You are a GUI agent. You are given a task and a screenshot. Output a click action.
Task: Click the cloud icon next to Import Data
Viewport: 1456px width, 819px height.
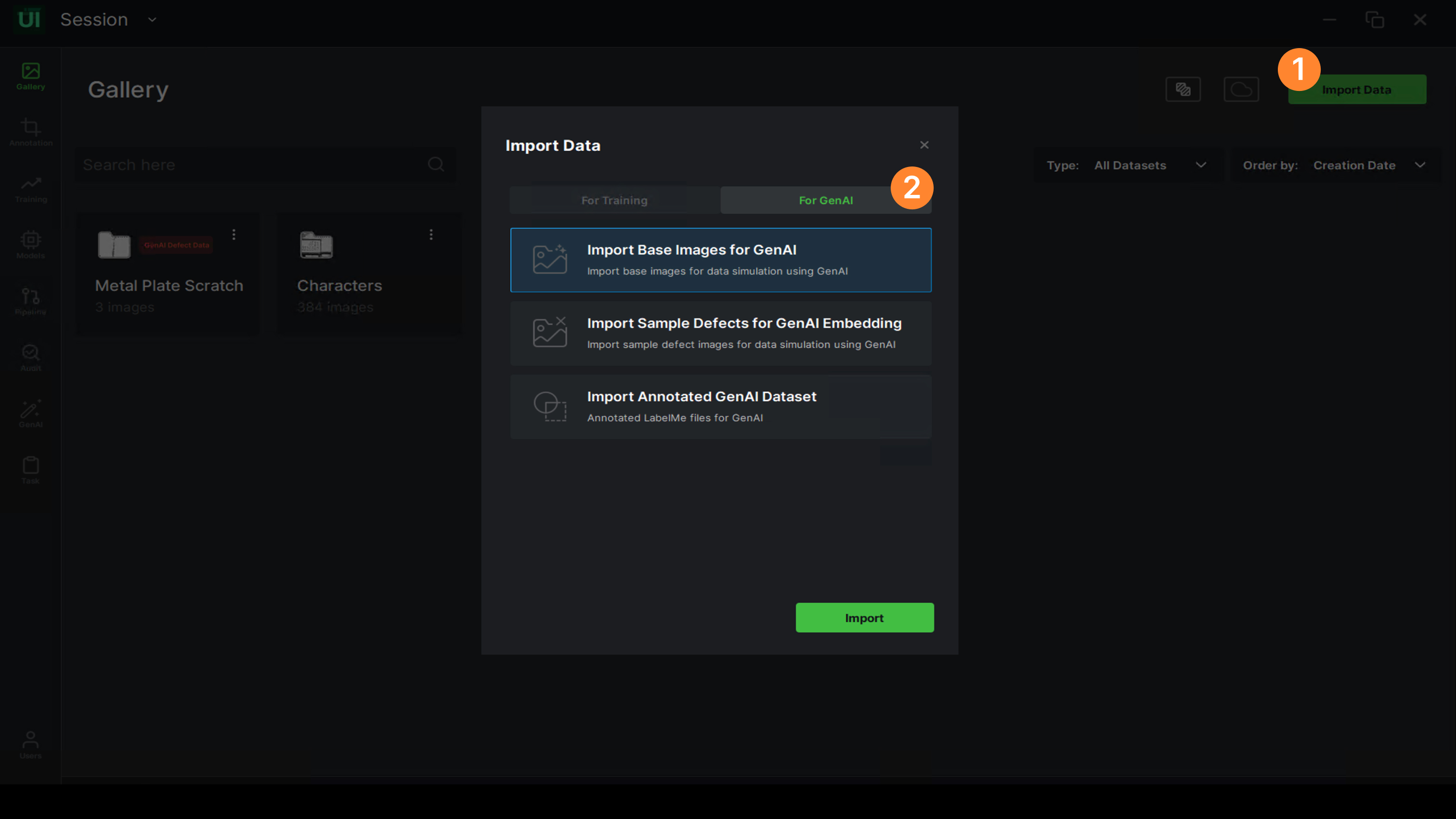(x=1241, y=89)
